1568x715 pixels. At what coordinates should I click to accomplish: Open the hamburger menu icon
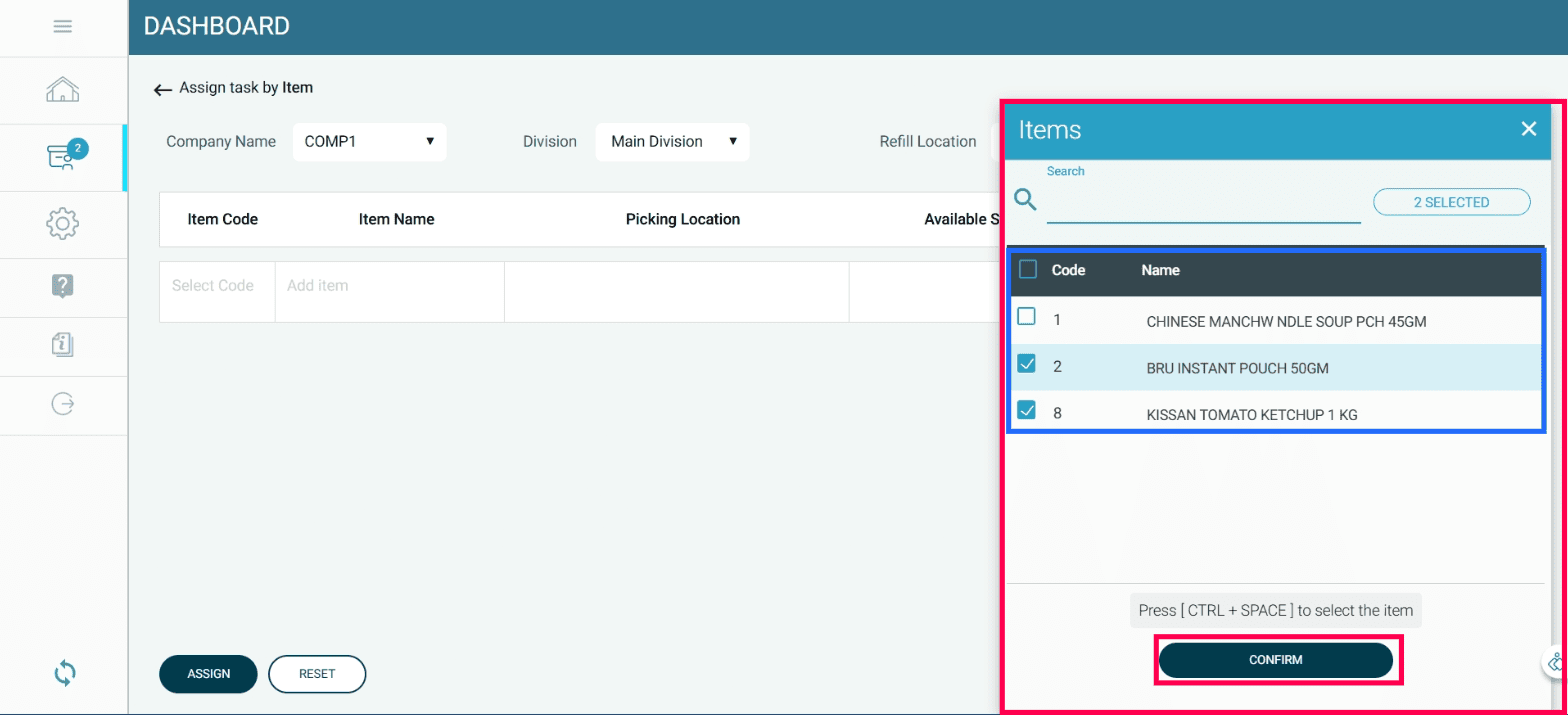click(x=62, y=27)
